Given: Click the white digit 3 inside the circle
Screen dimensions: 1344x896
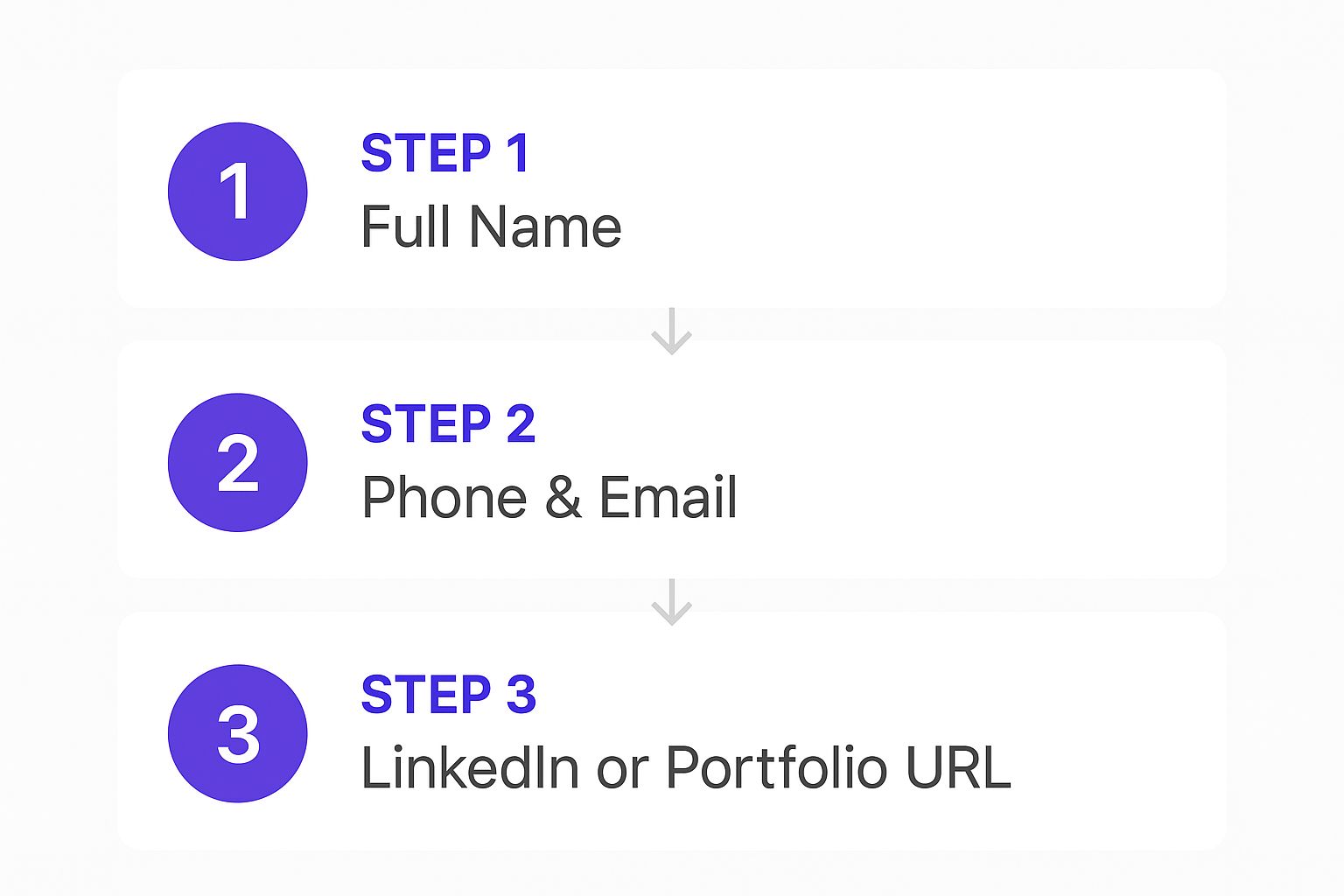Looking at the screenshot, I should 238,734.
